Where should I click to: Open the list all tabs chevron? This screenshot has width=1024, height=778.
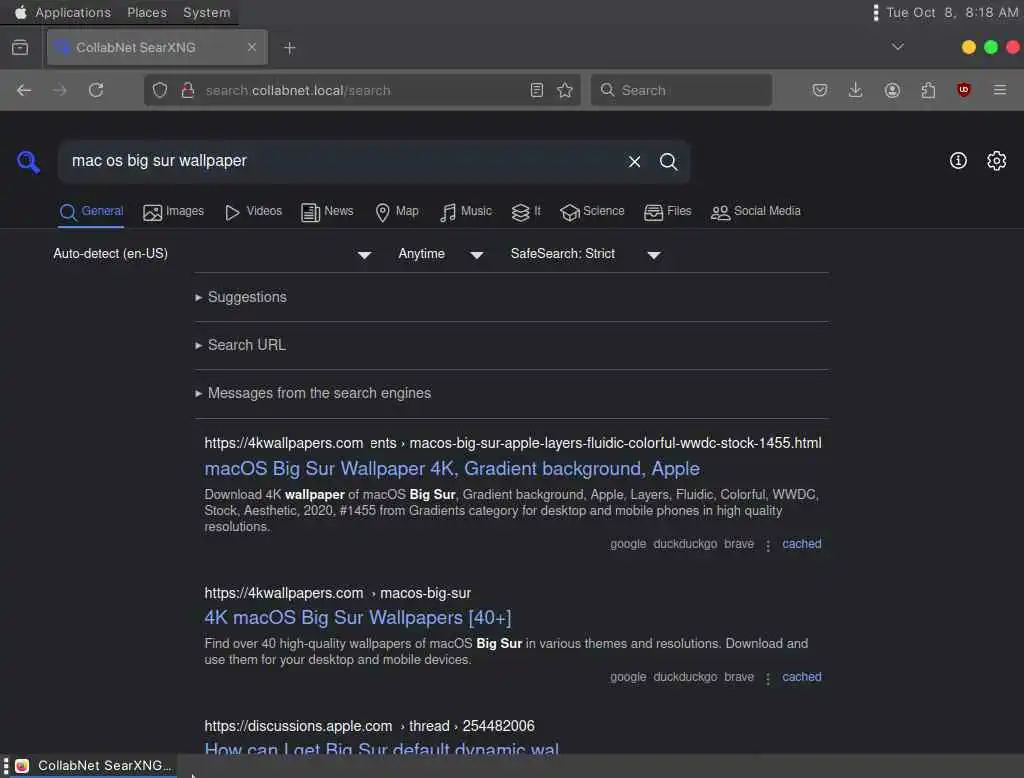pos(898,47)
